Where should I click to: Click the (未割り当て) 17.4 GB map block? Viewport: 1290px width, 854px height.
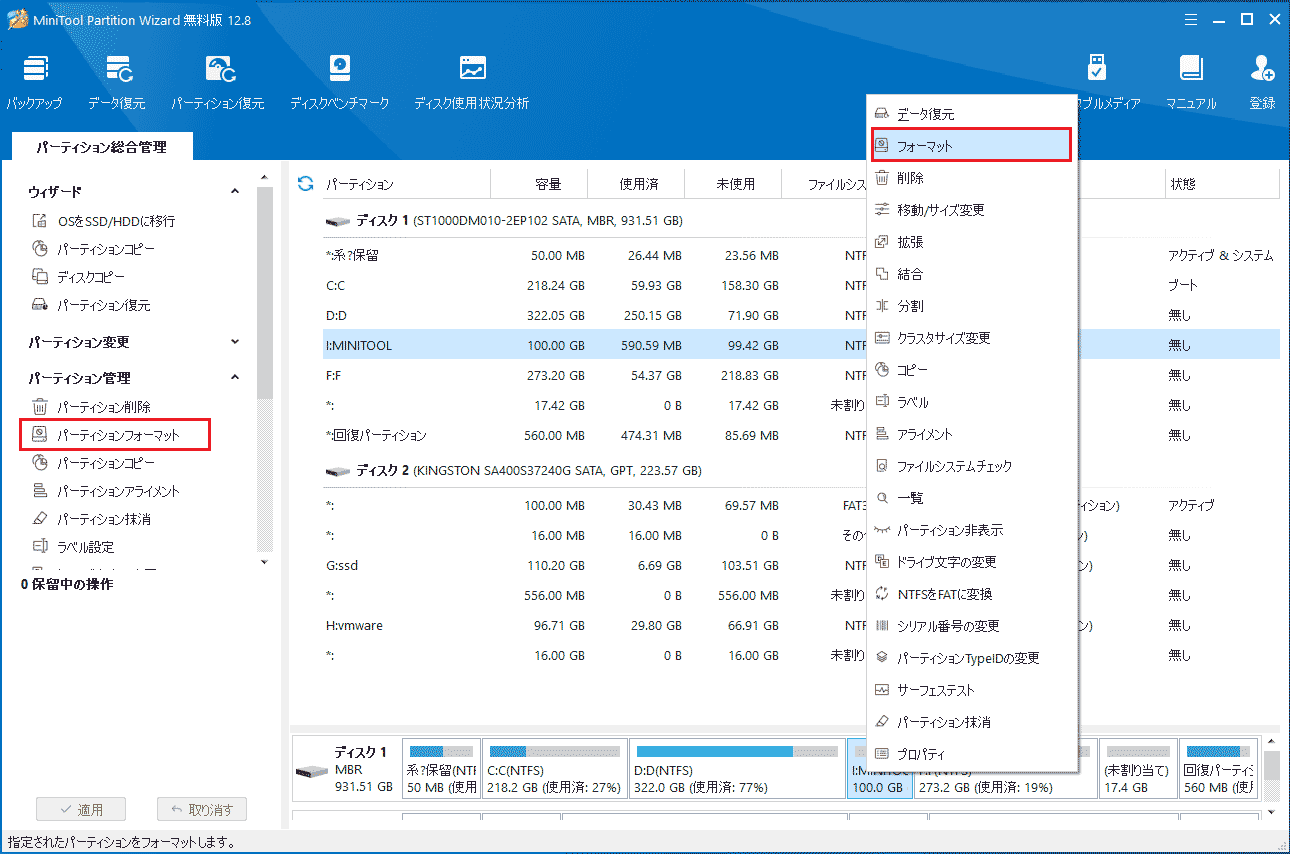[1136, 768]
